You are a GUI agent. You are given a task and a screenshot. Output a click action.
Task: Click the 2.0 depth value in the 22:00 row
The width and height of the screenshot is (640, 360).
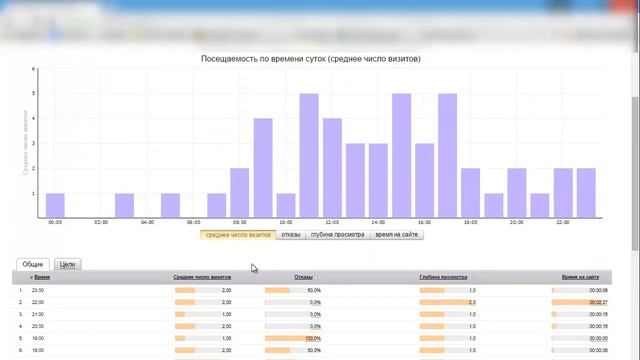pyautogui.click(x=472, y=302)
